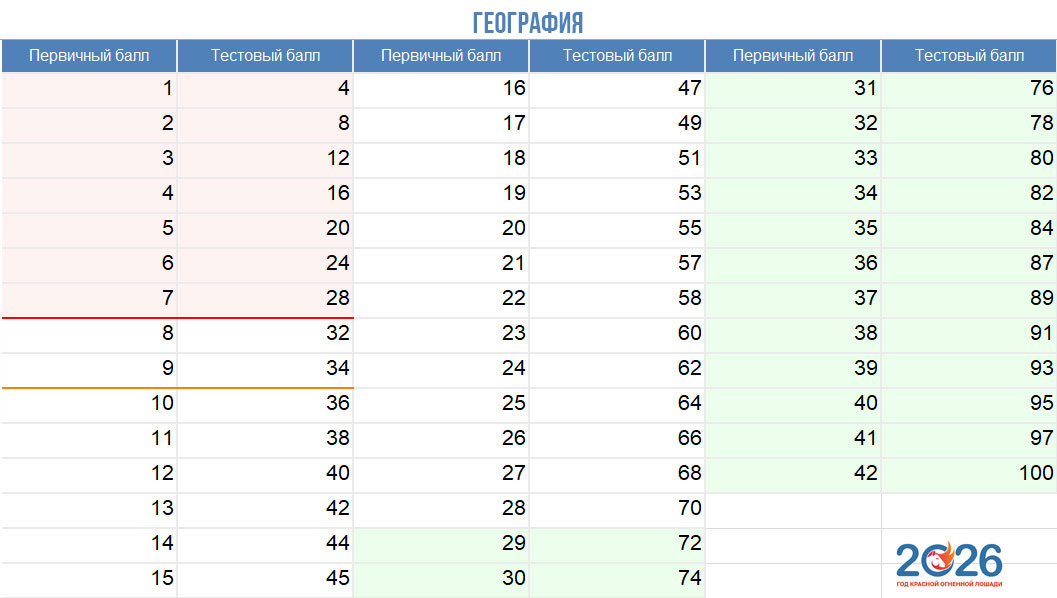
Task: Click the middle Тестовый балл column header
Action: coord(617,56)
